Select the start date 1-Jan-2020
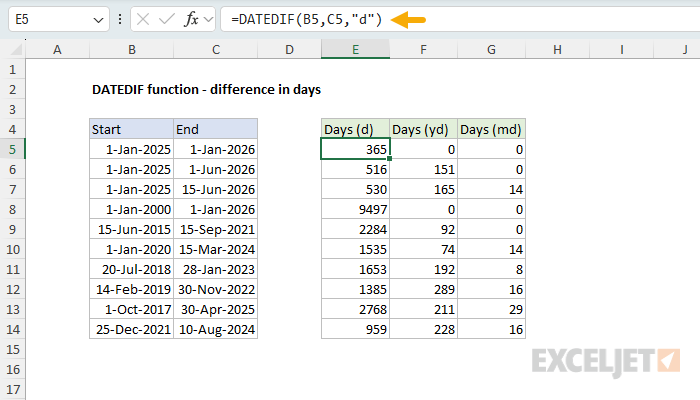Screen dimensions: 700x400 point(132,249)
